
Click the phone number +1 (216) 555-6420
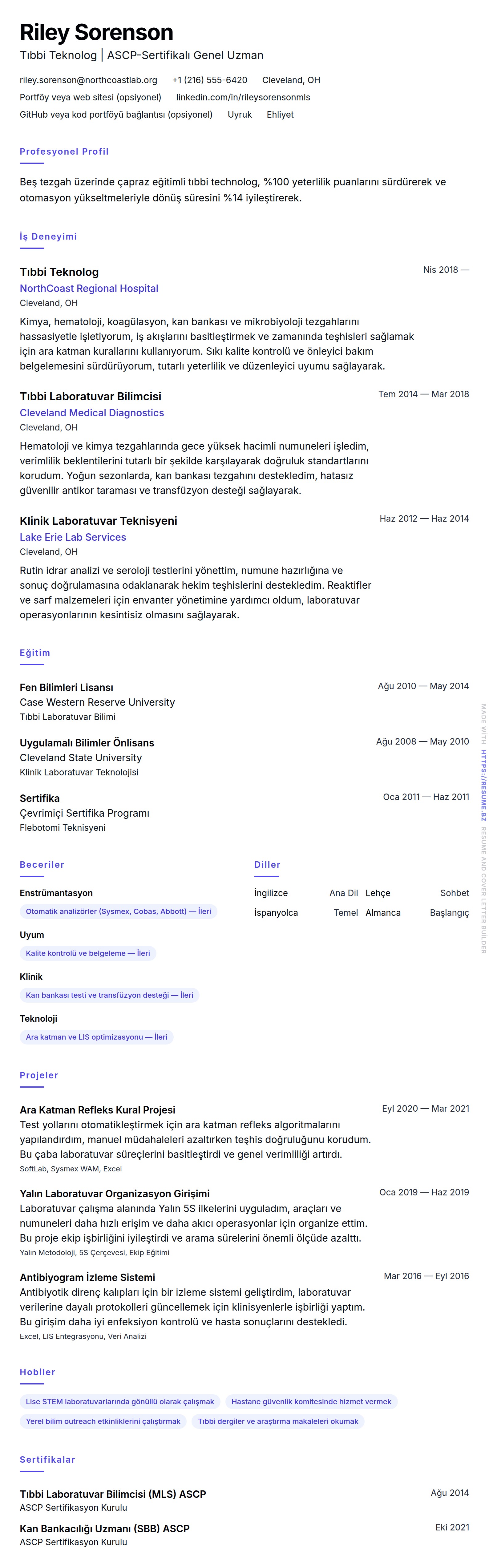209,80
